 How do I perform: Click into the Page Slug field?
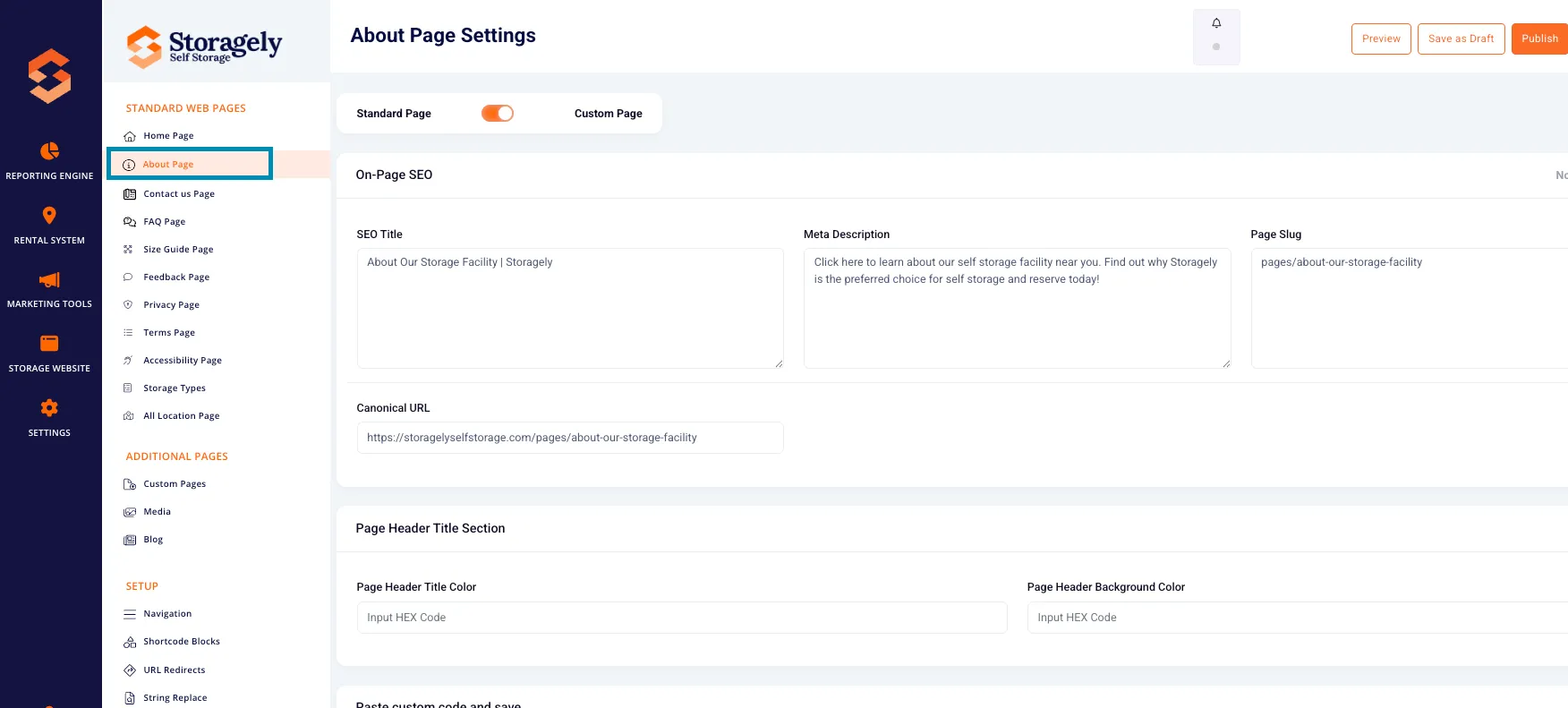1410,308
